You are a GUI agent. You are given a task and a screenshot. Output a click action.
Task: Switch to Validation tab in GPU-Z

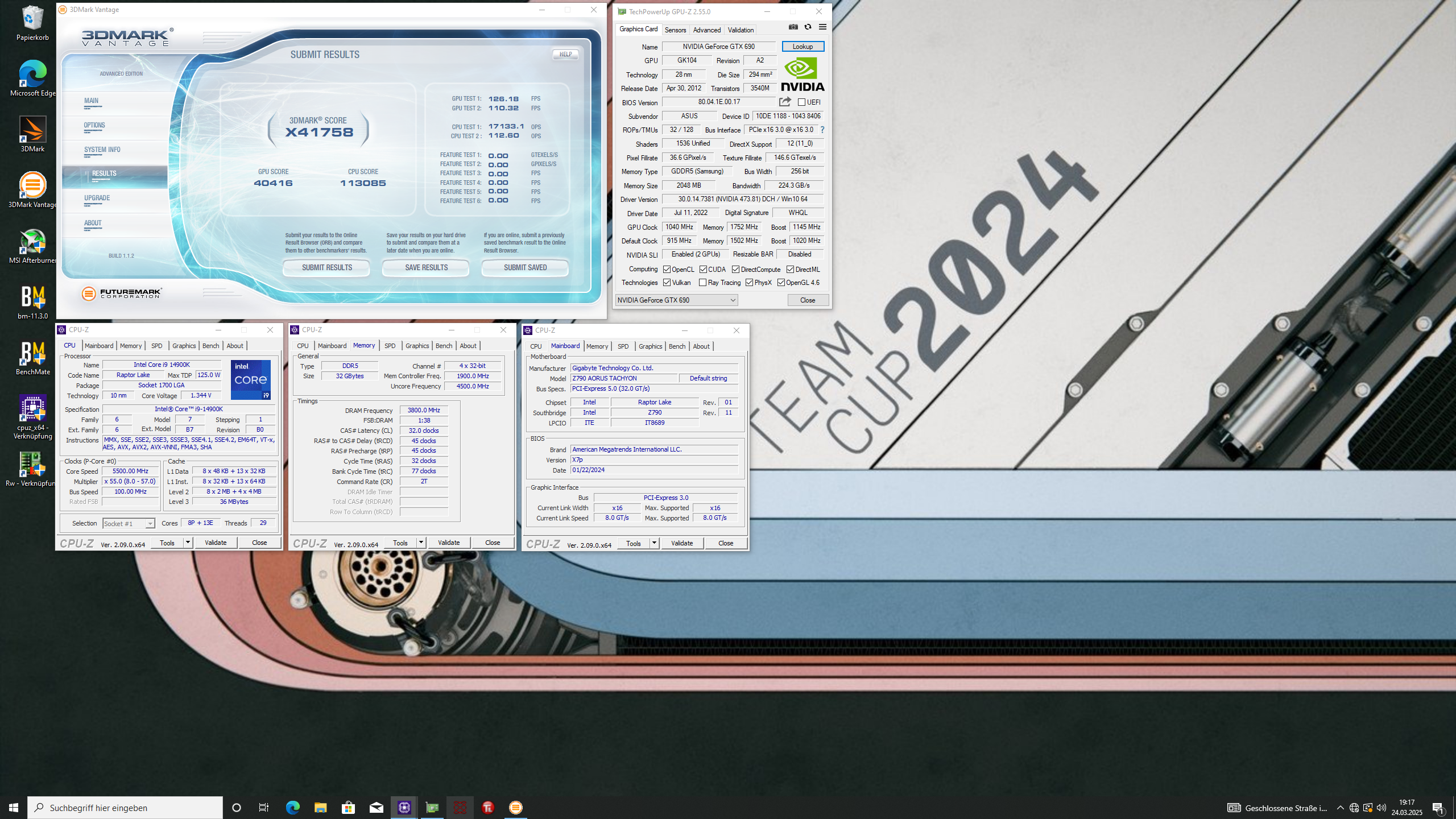coord(741,30)
